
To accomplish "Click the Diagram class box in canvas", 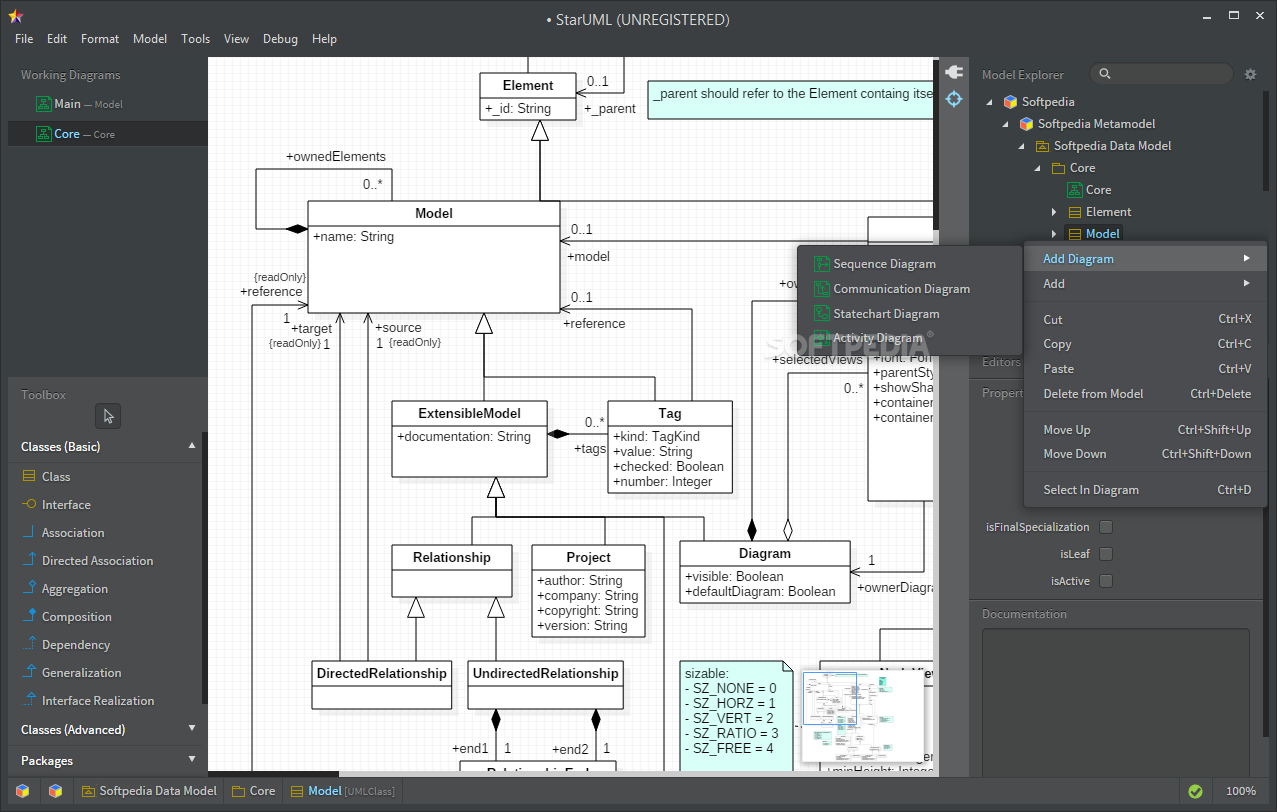I will click(x=765, y=572).
